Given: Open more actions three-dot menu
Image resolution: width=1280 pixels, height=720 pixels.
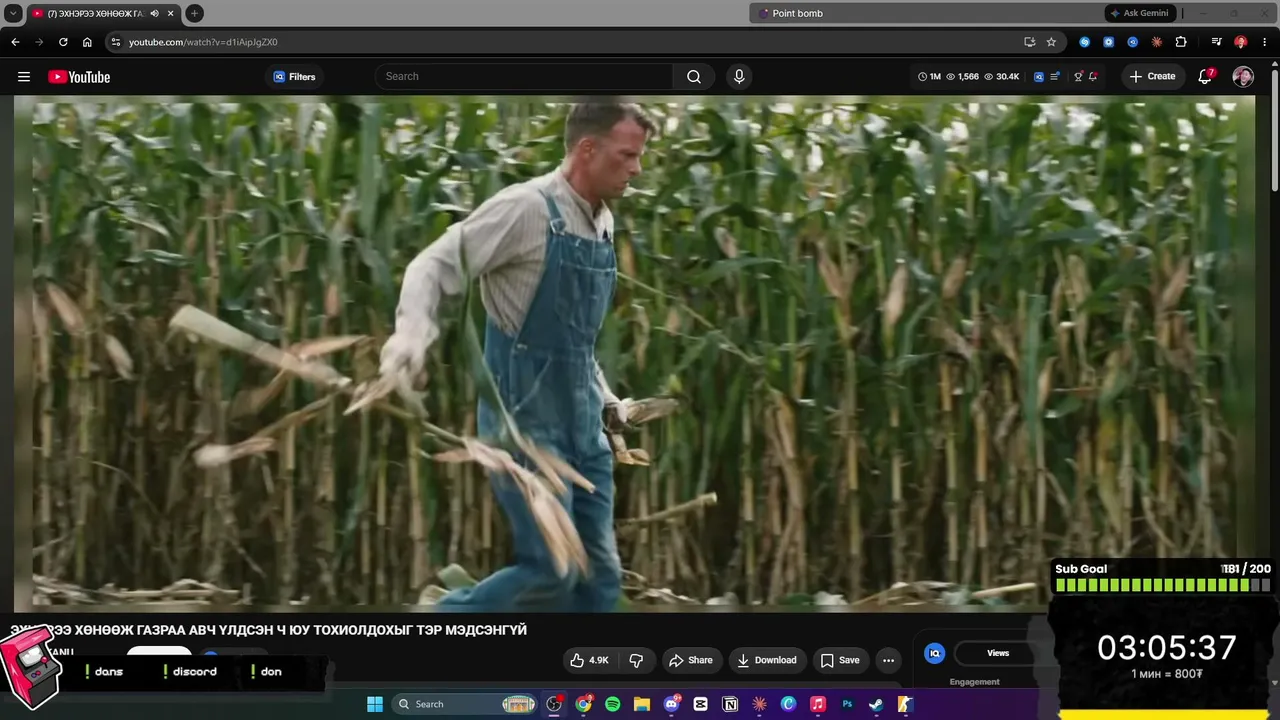Looking at the screenshot, I should point(888,660).
